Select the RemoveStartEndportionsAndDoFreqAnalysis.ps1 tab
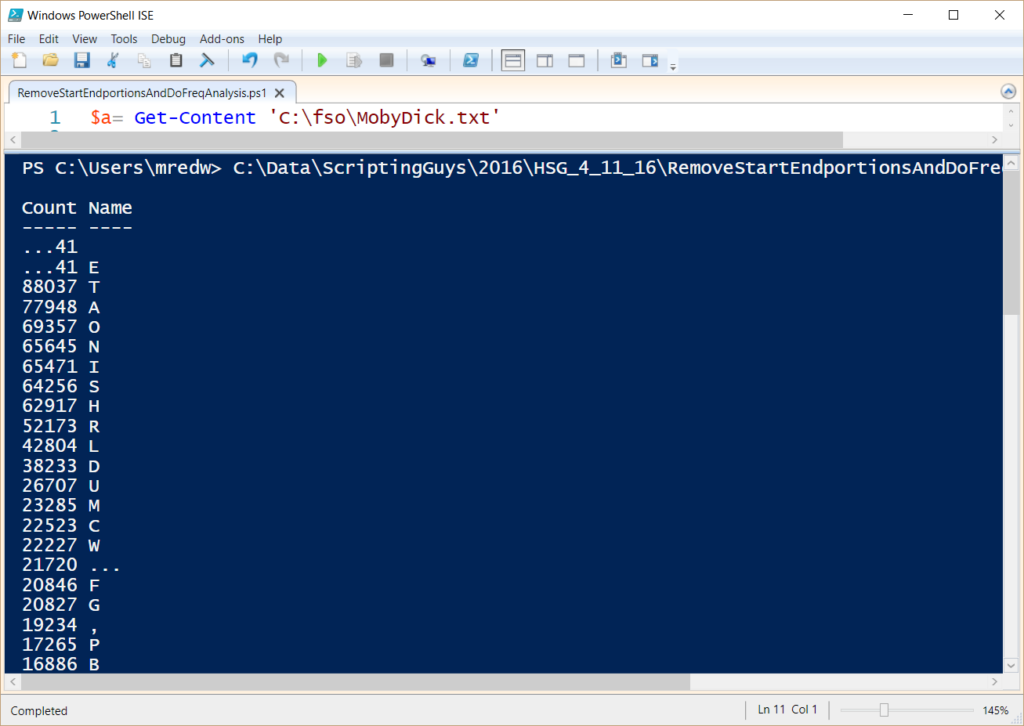 142,93
